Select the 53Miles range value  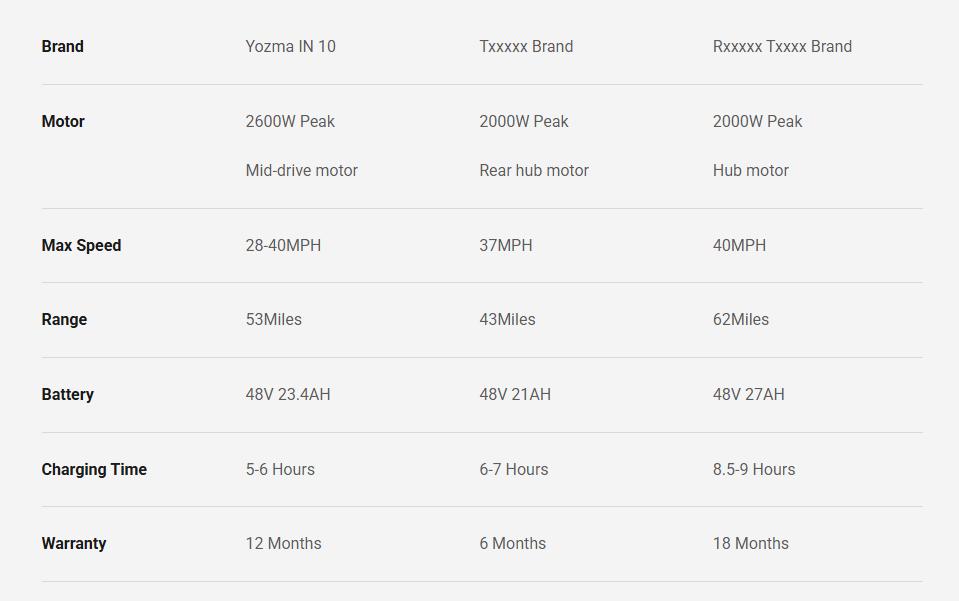(273, 319)
